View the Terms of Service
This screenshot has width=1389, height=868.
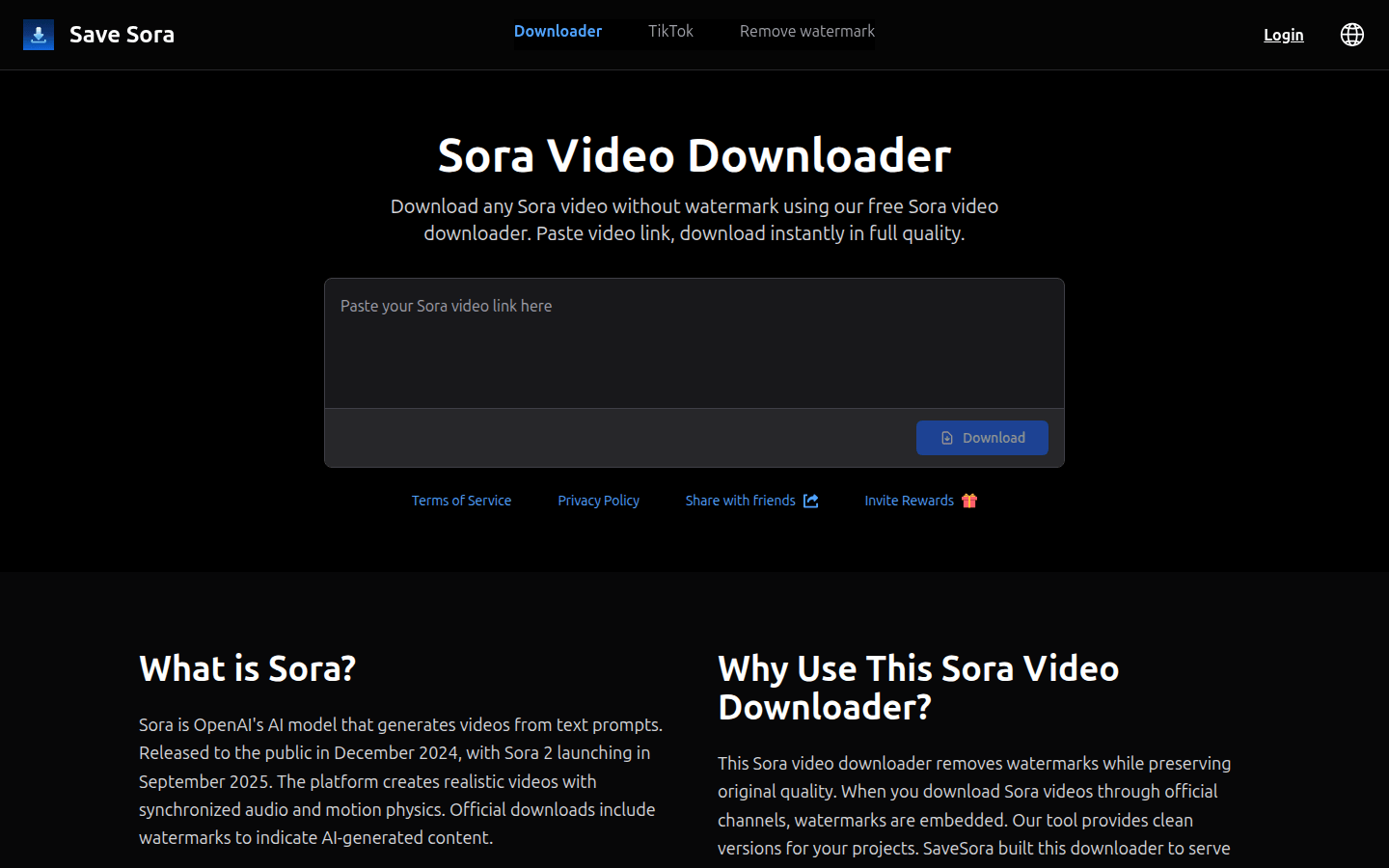[x=461, y=500]
